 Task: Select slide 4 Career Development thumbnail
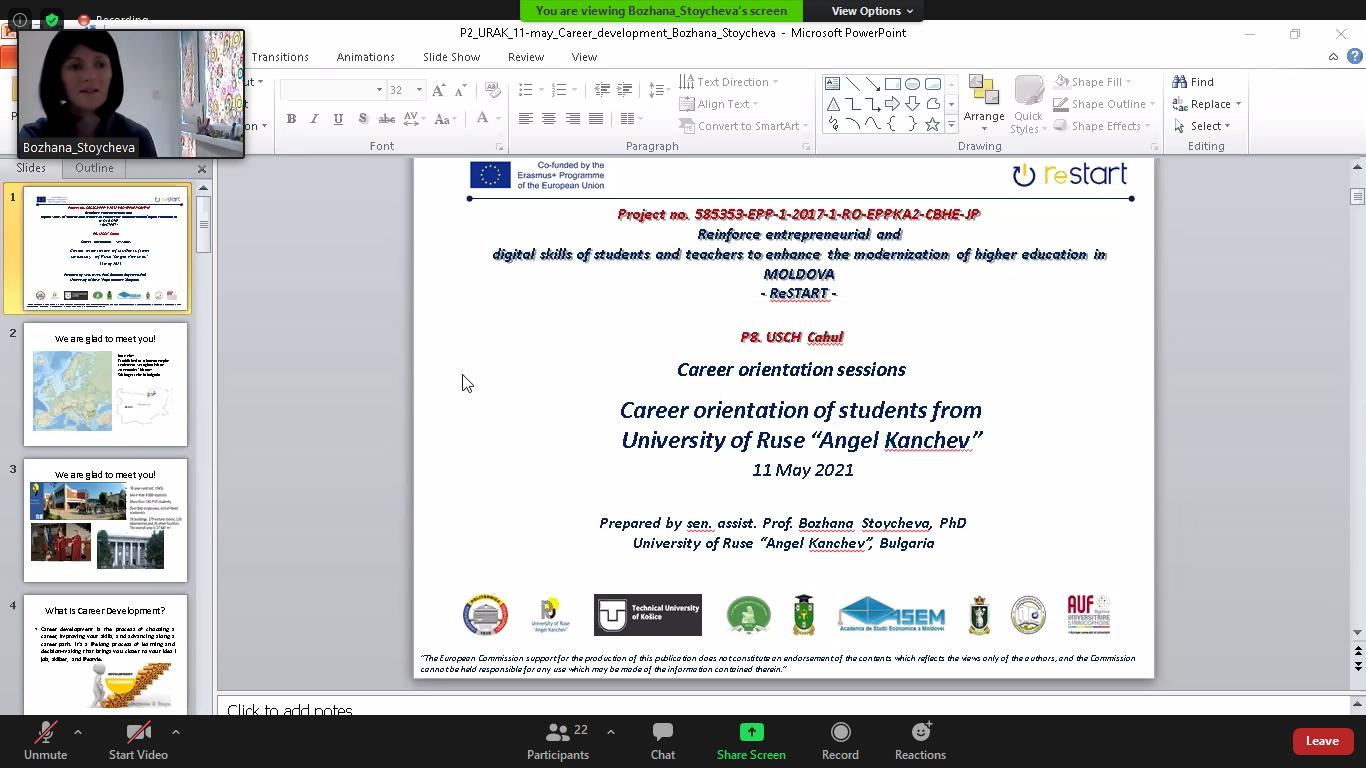coord(105,655)
